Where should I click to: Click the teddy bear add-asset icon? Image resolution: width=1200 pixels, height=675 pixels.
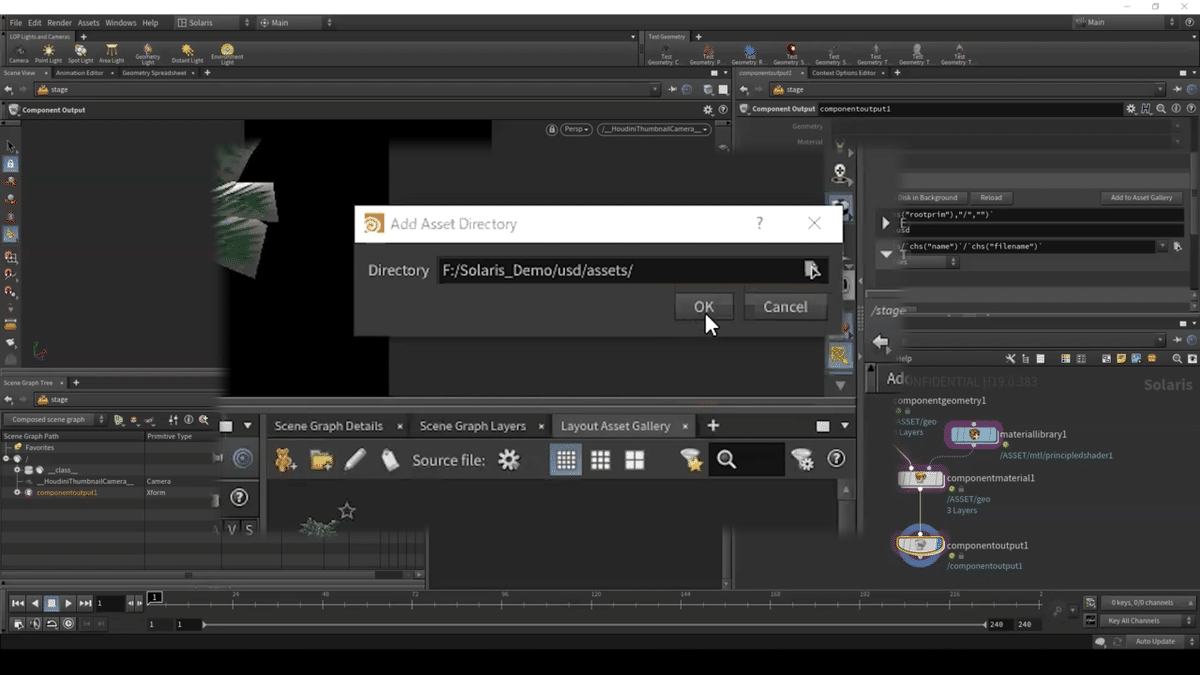point(285,460)
